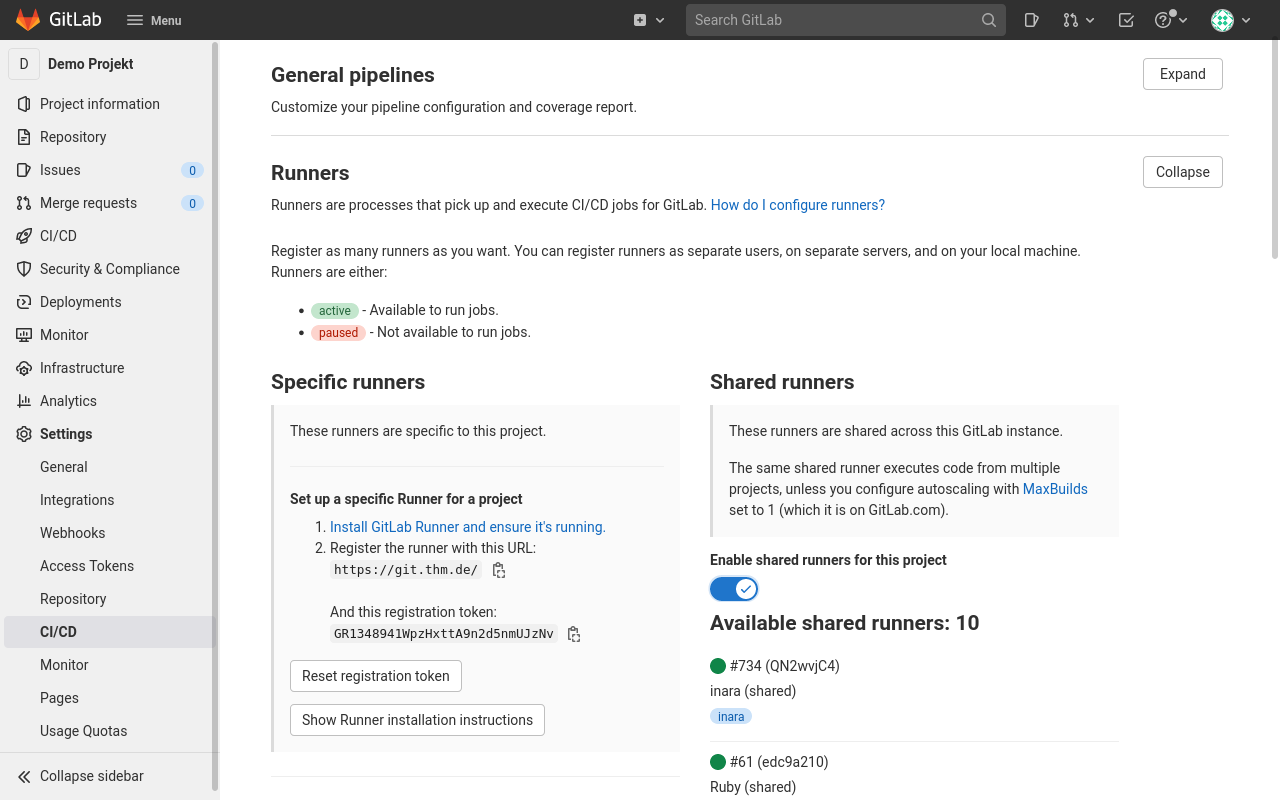Image resolution: width=1280 pixels, height=800 pixels.
Task: Click Collapse sidebar label
Action: [x=92, y=776]
